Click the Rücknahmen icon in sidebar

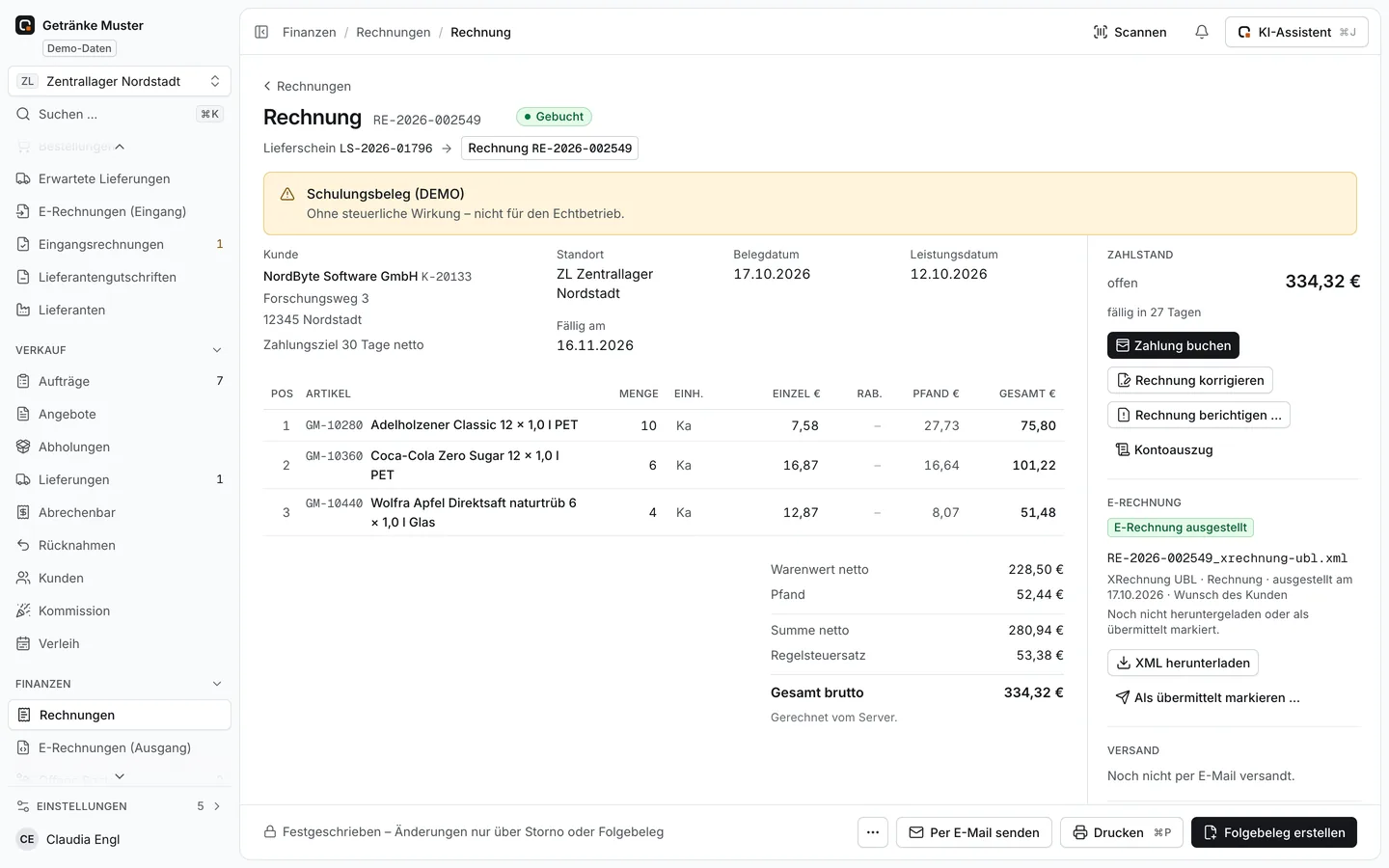(x=23, y=545)
